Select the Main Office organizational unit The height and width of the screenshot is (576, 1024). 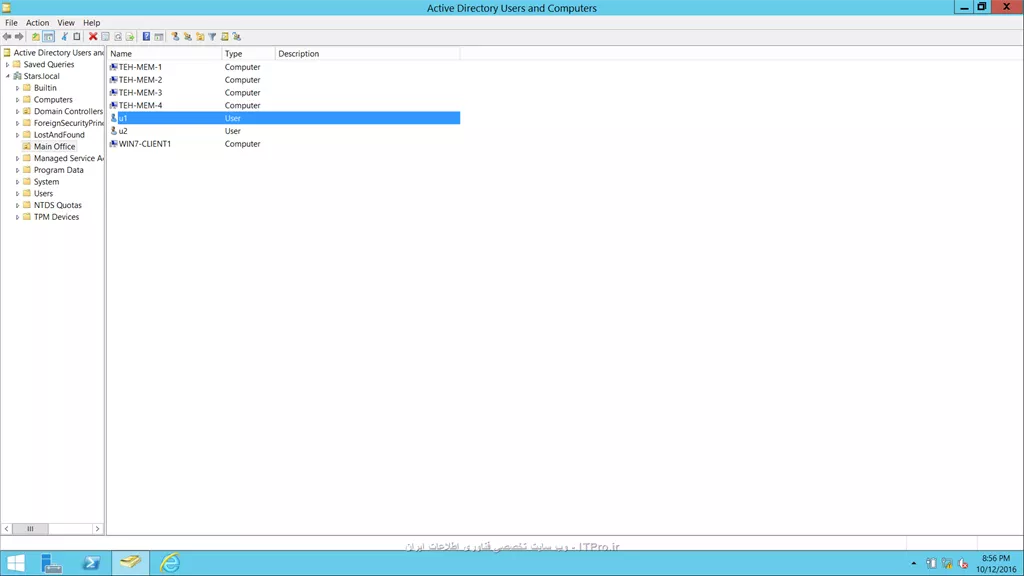(x=54, y=147)
